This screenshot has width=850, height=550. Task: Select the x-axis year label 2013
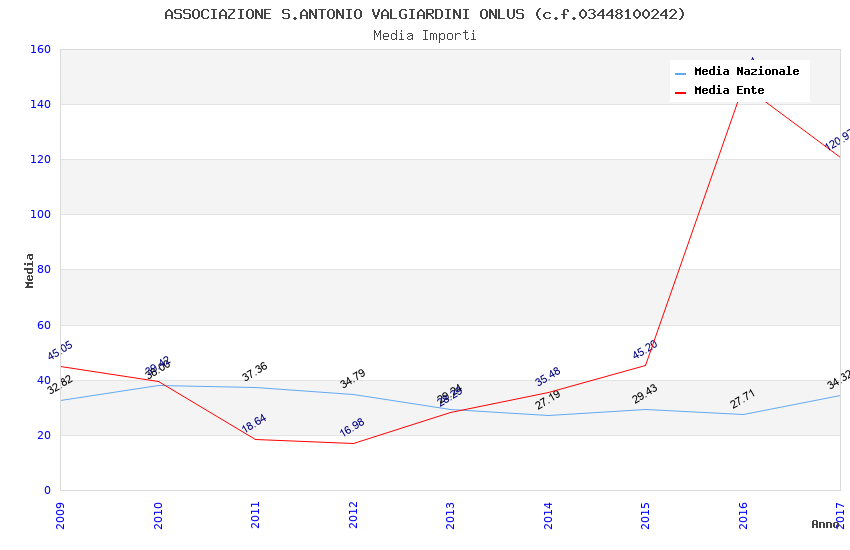pyautogui.click(x=450, y=515)
